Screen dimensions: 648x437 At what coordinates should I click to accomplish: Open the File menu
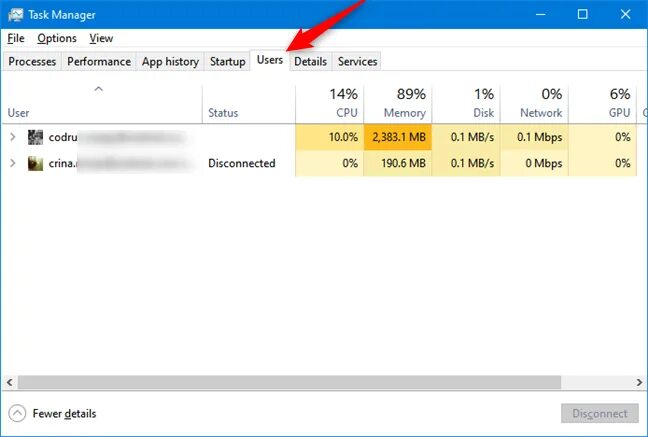(16, 38)
